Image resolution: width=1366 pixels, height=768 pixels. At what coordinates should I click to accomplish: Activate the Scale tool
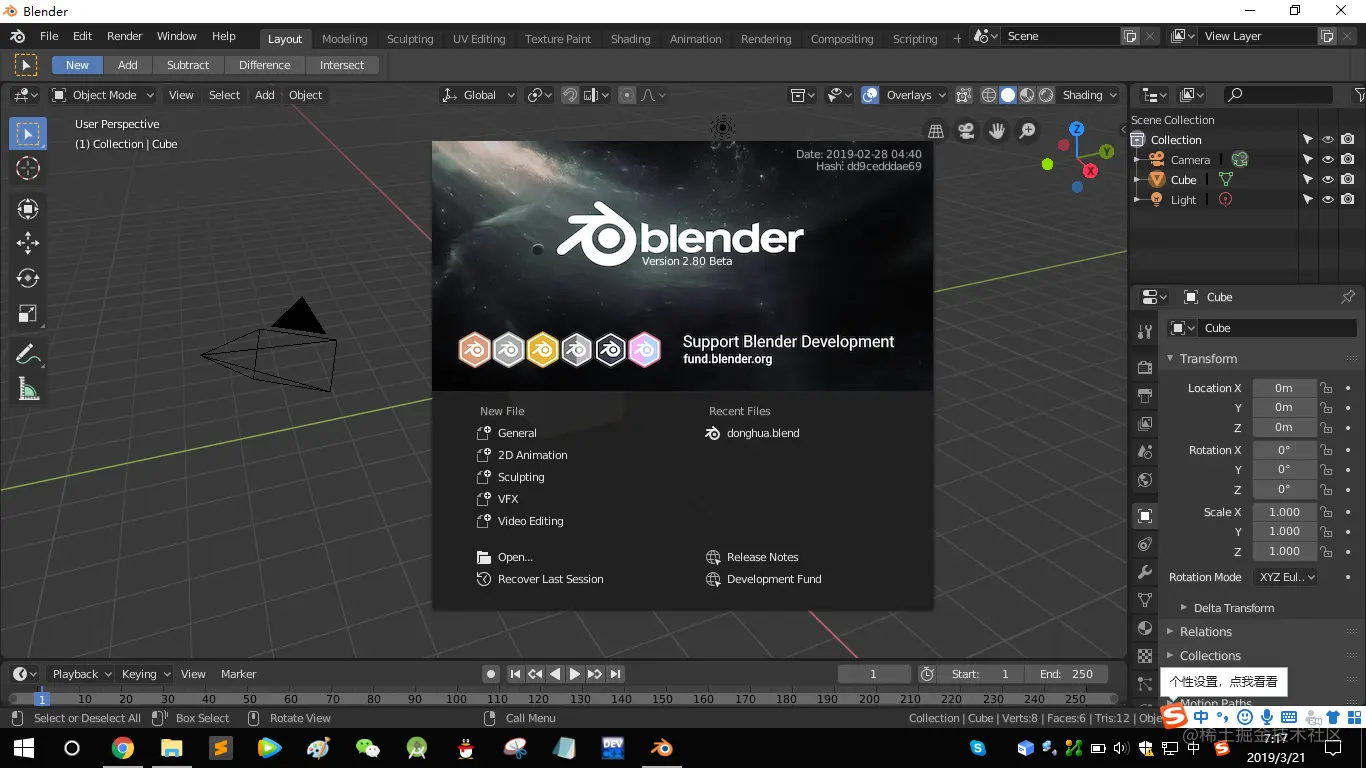coord(28,313)
